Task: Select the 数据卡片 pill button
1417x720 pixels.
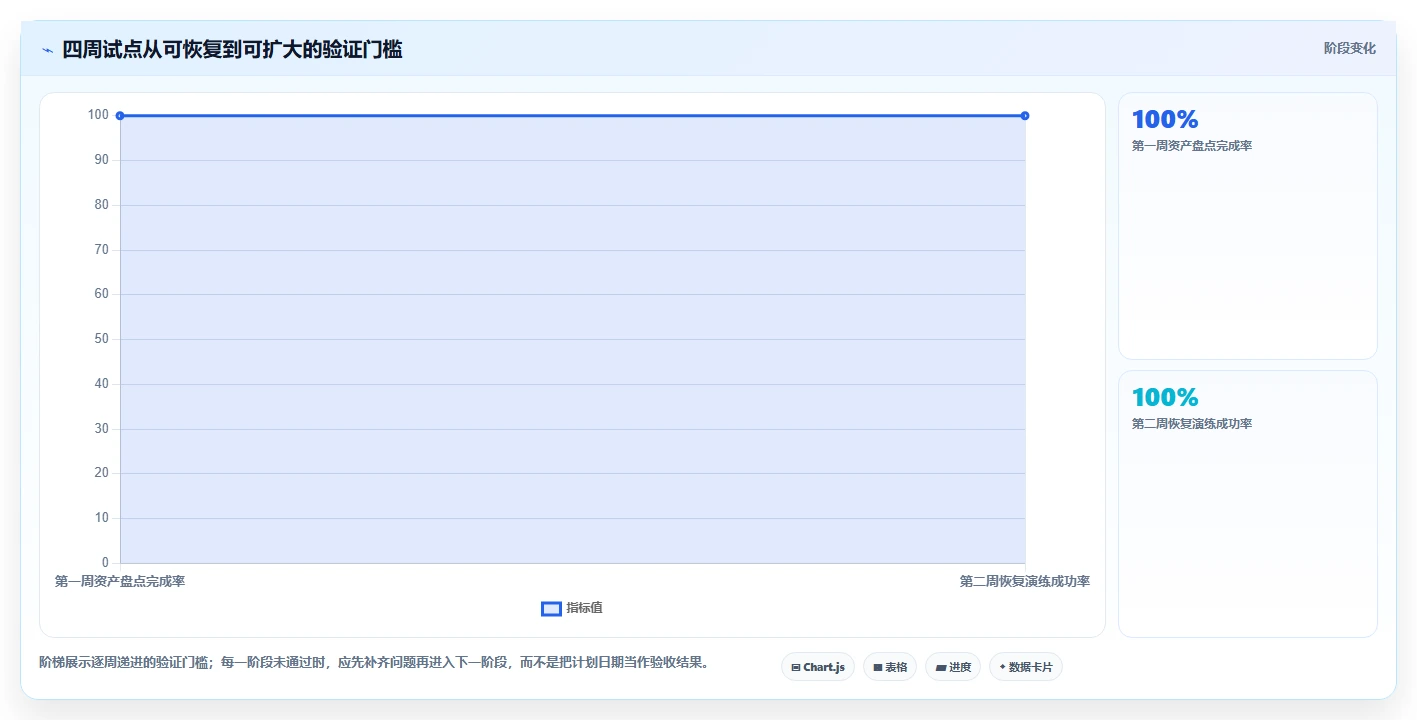Action: [1026, 667]
